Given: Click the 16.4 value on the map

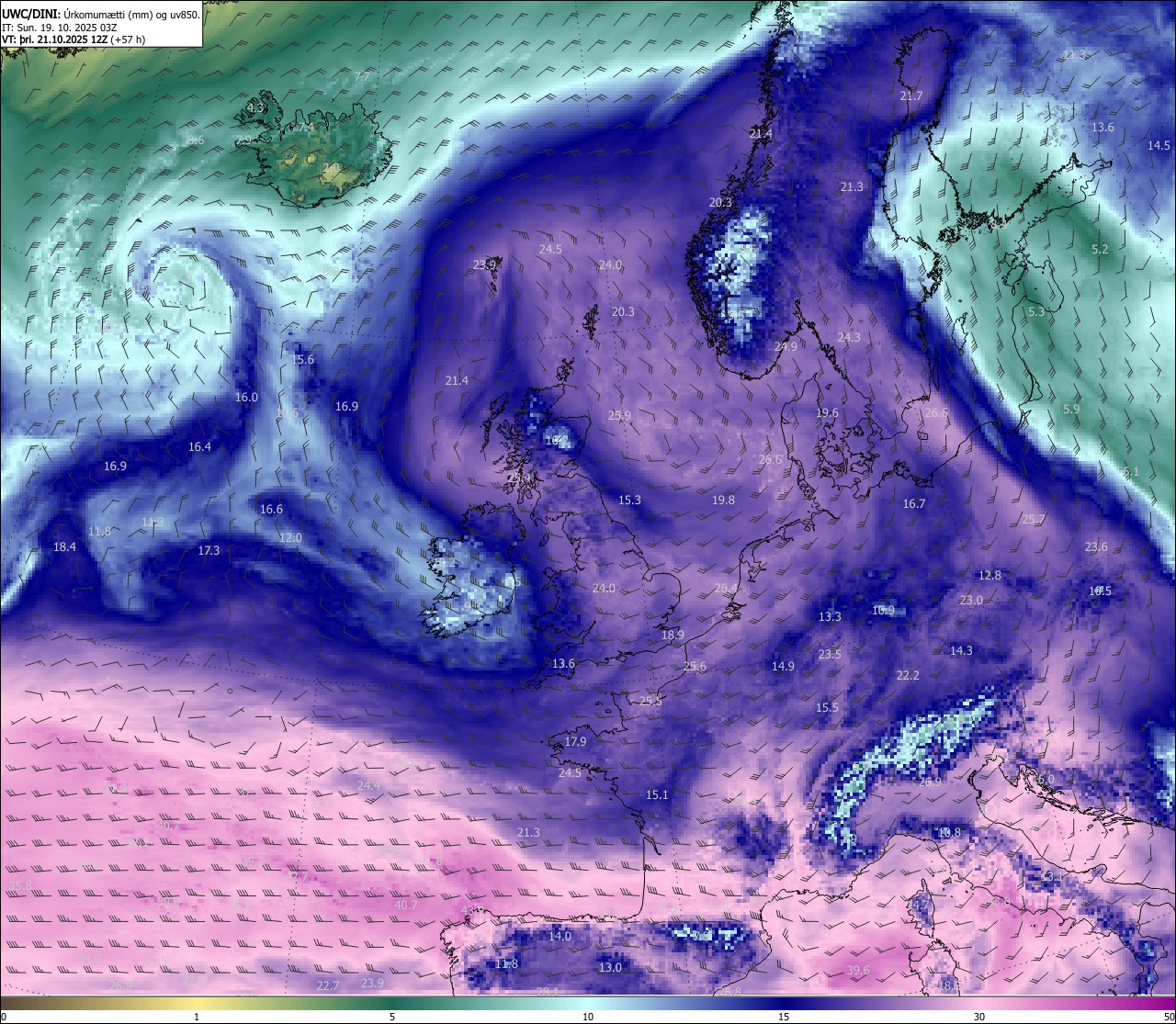Looking at the screenshot, I should 199,446.
